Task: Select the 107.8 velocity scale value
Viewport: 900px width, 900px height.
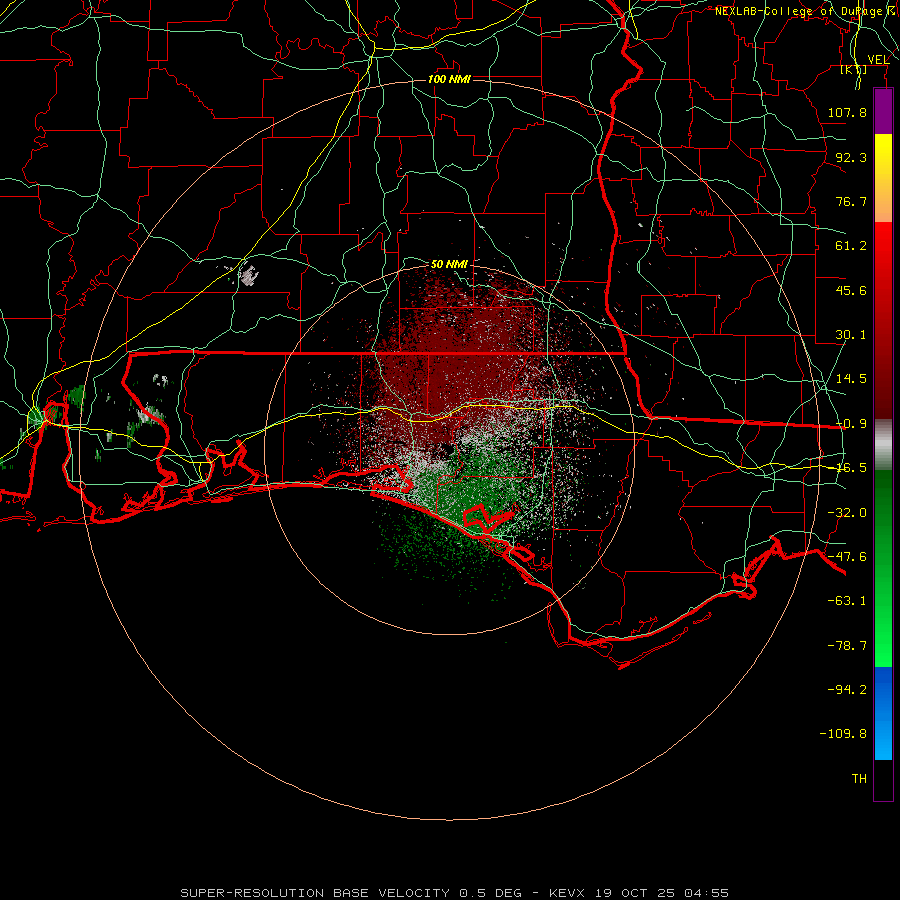Action: pyautogui.click(x=847, y=112)
